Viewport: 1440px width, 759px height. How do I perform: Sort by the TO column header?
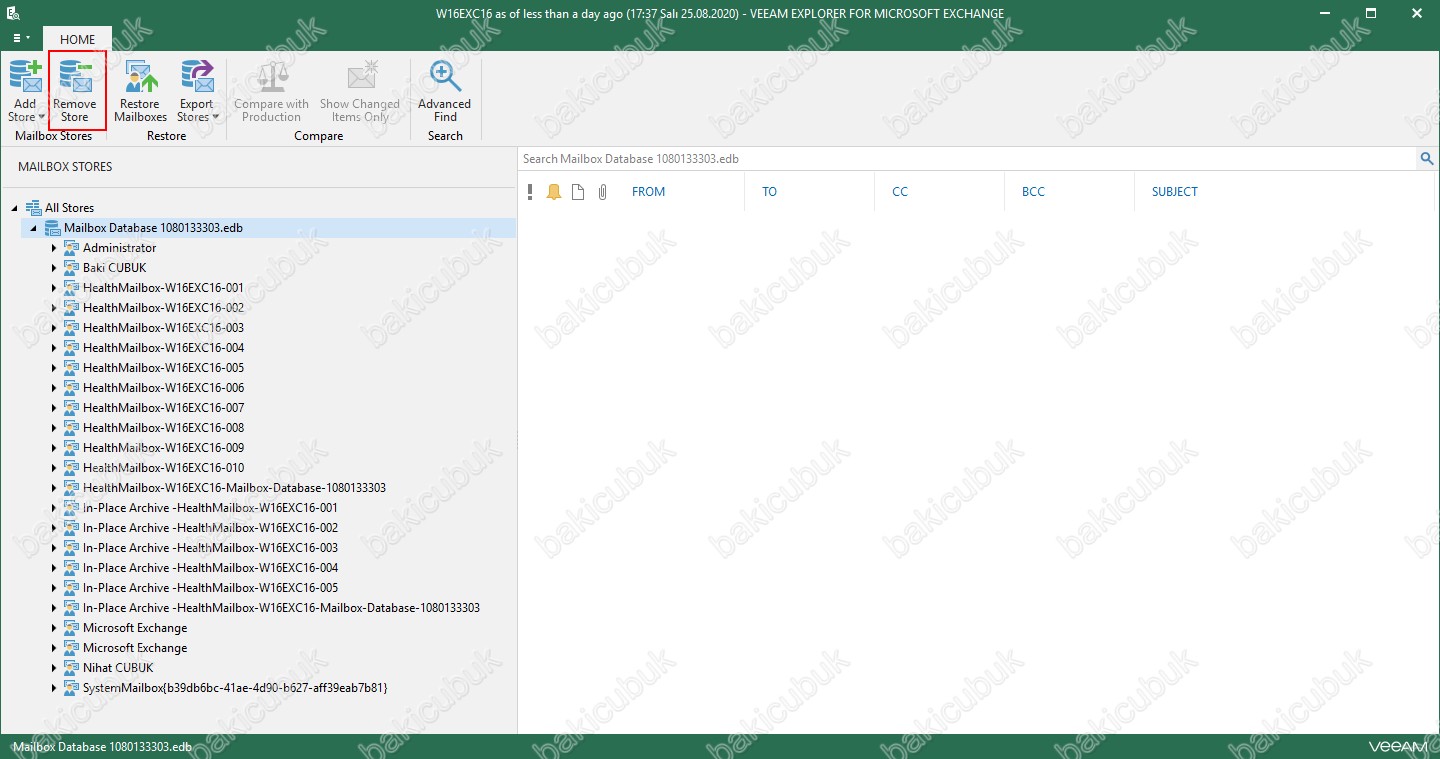pyautogui.click(x=769, y=192)
